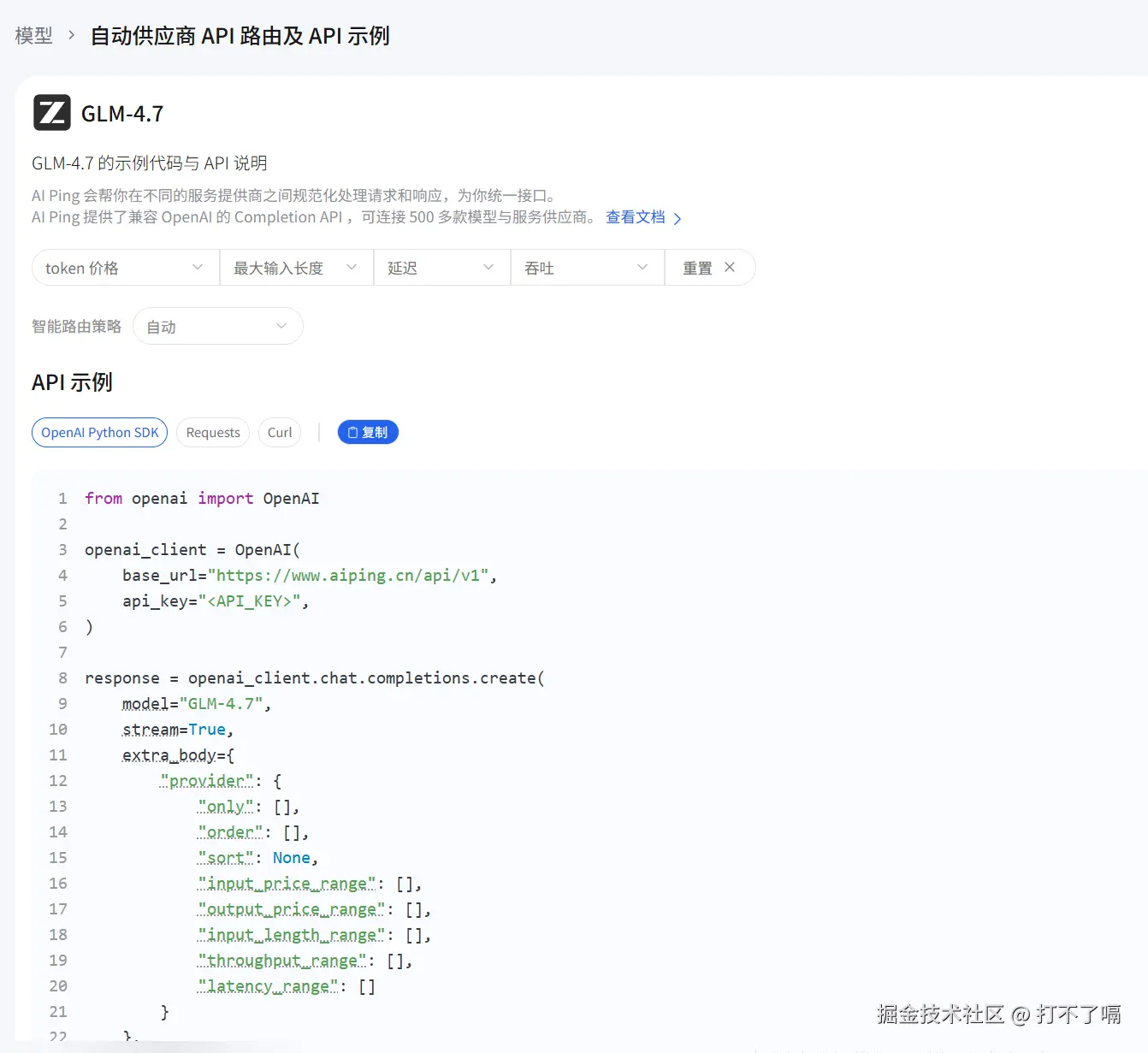Go to 模型 breadcrumb link

pyautogui.click(x=33, y=36)
